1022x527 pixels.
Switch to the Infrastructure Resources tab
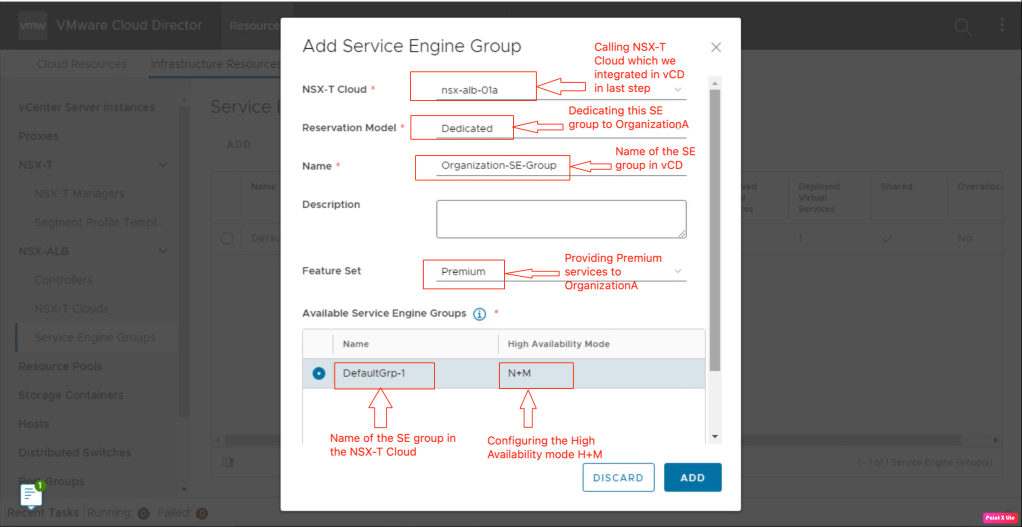tap(214, 64)
